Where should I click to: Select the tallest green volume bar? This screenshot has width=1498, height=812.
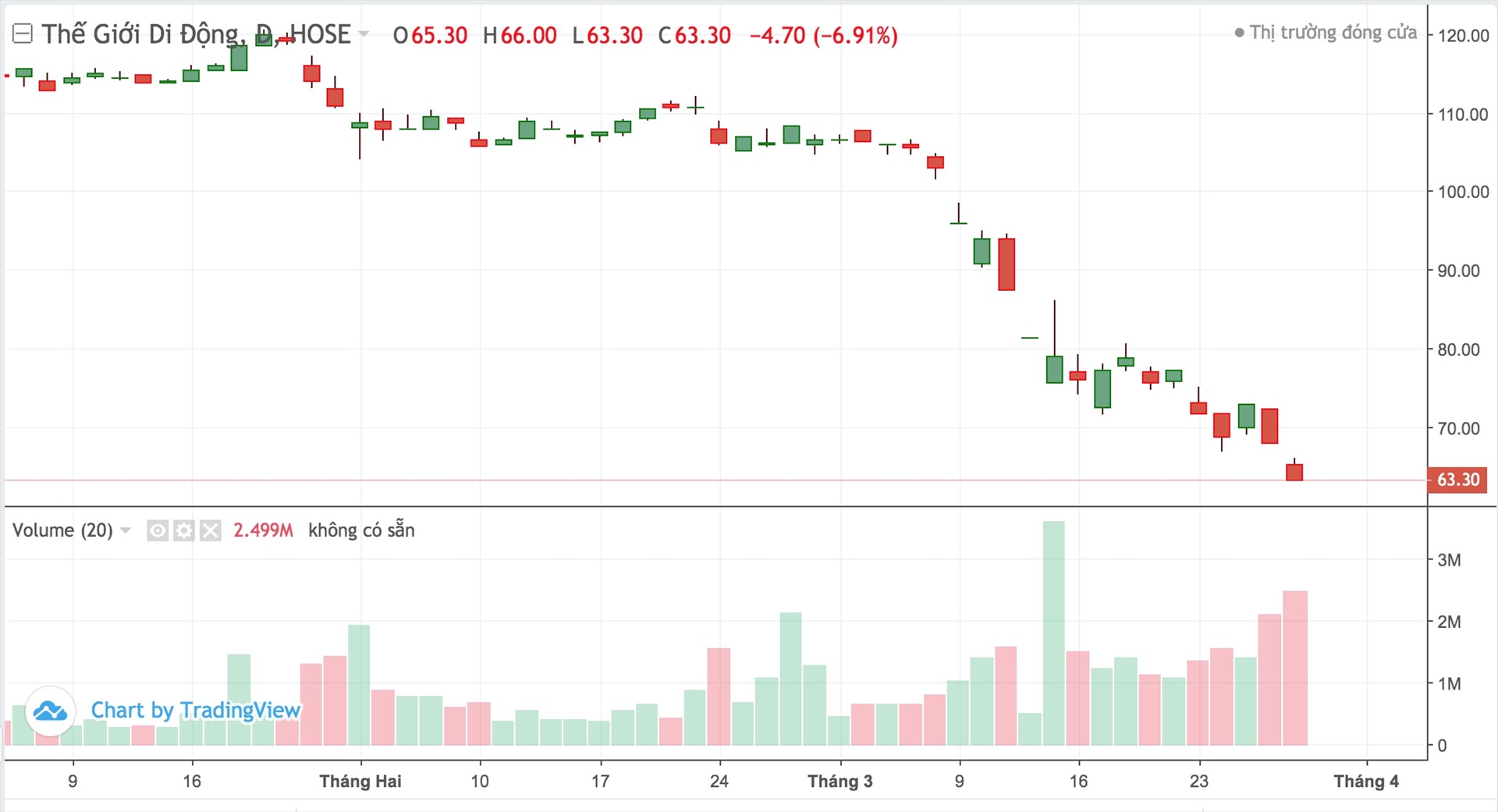point(1053,633)
